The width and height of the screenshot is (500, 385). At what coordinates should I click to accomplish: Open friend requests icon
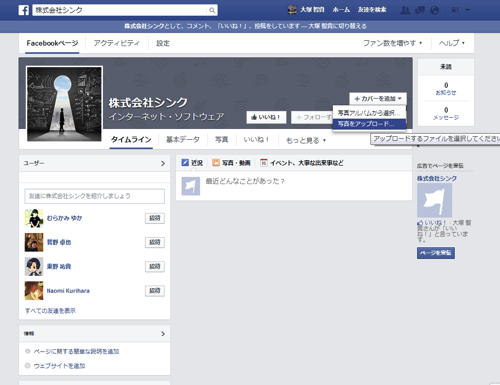(x=405, y=10)
